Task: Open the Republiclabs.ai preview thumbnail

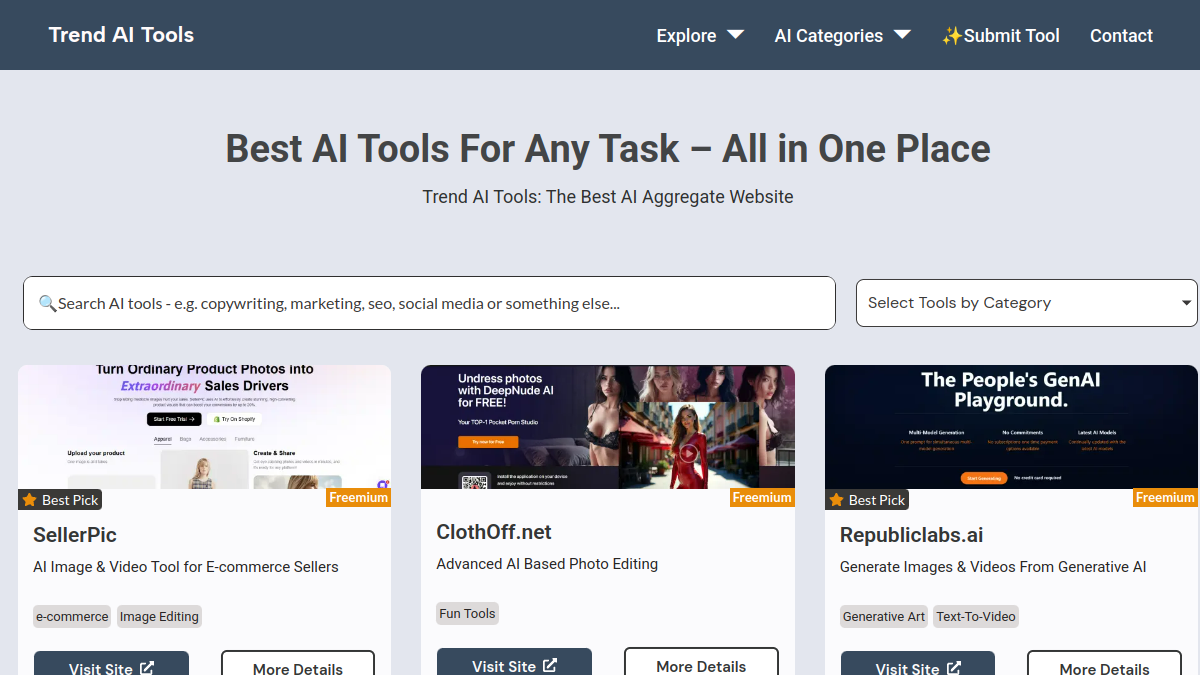Action: coord(1011,427)
